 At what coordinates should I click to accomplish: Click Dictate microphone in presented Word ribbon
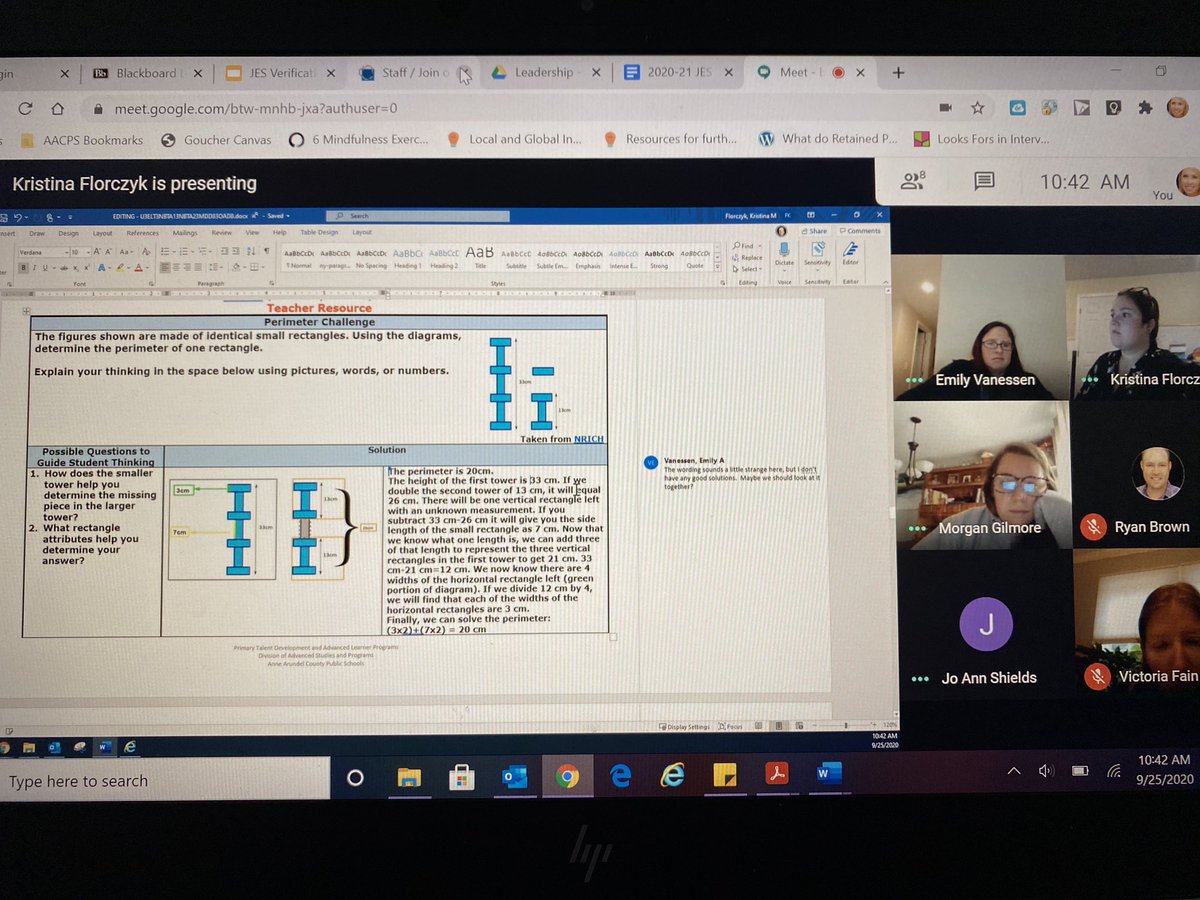784,250
